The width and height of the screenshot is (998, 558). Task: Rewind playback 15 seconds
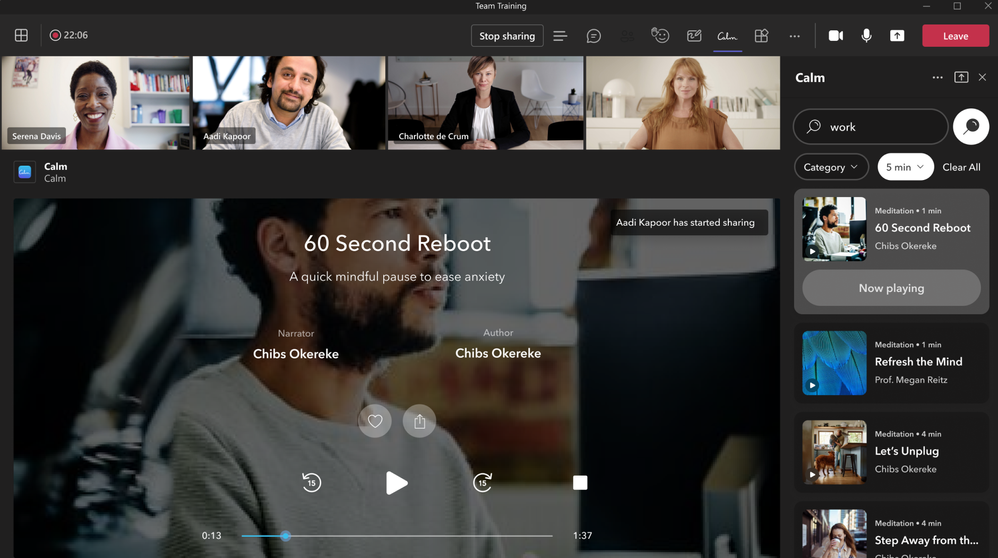pyautogui.click(x=311, y=482)
